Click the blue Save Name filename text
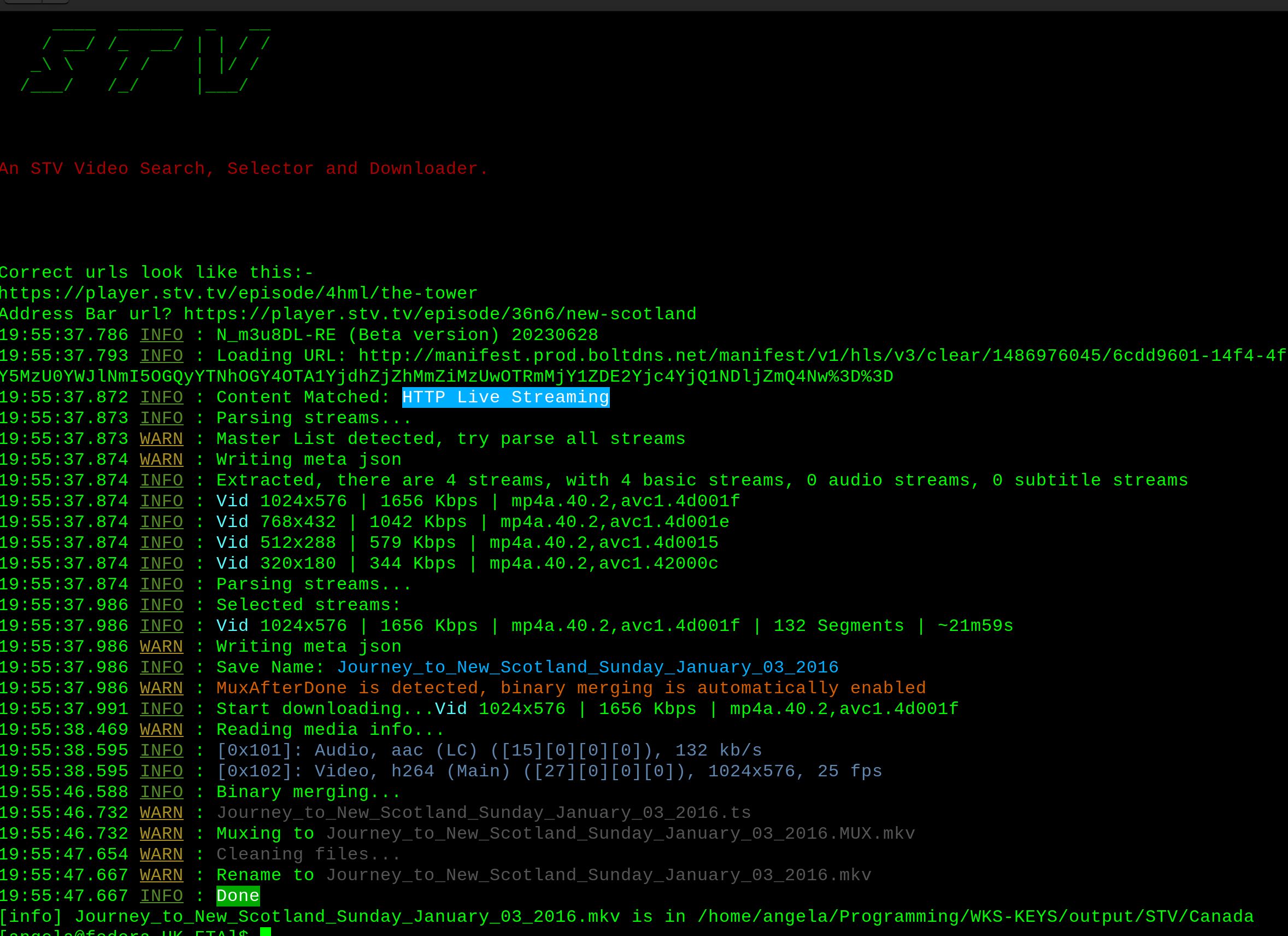The height and width of the screenshot is (936, 1288). tap(587, 667)
